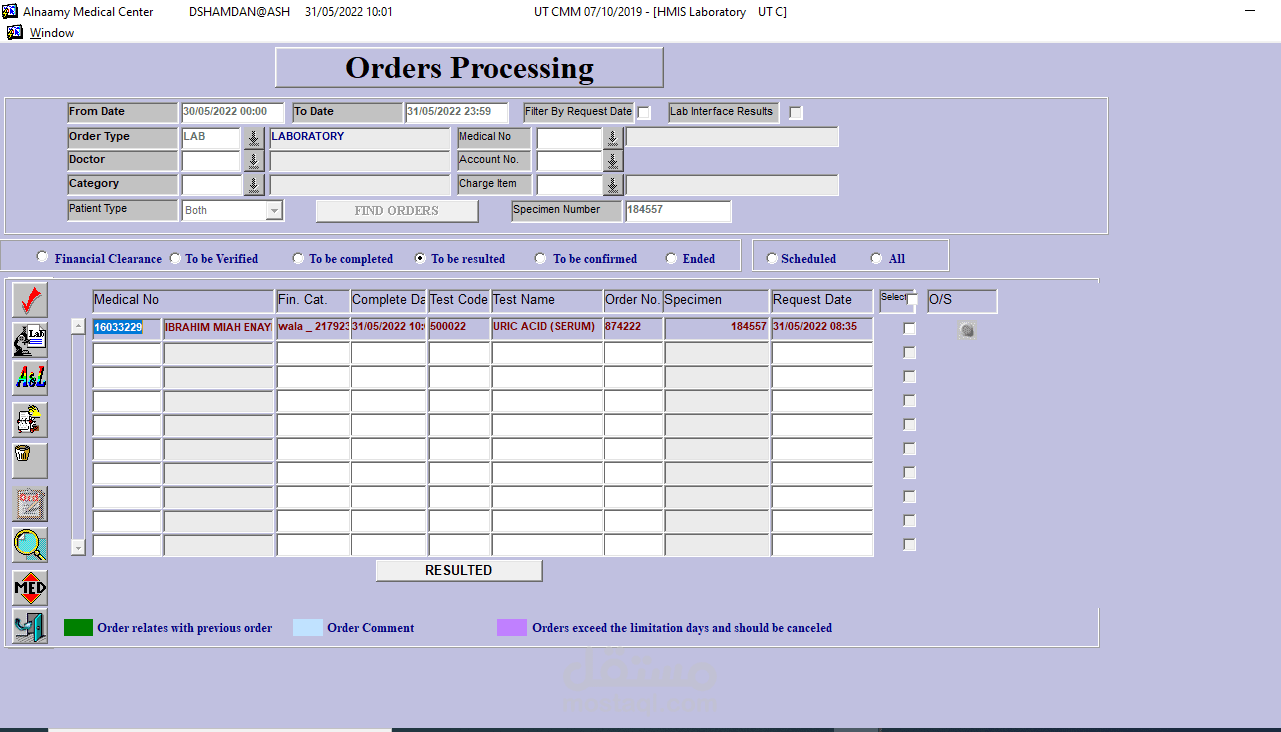Click Fin. Cat. cell starting with wala
The width and height of the screenshot is (1281, 732).
[313, 328]
